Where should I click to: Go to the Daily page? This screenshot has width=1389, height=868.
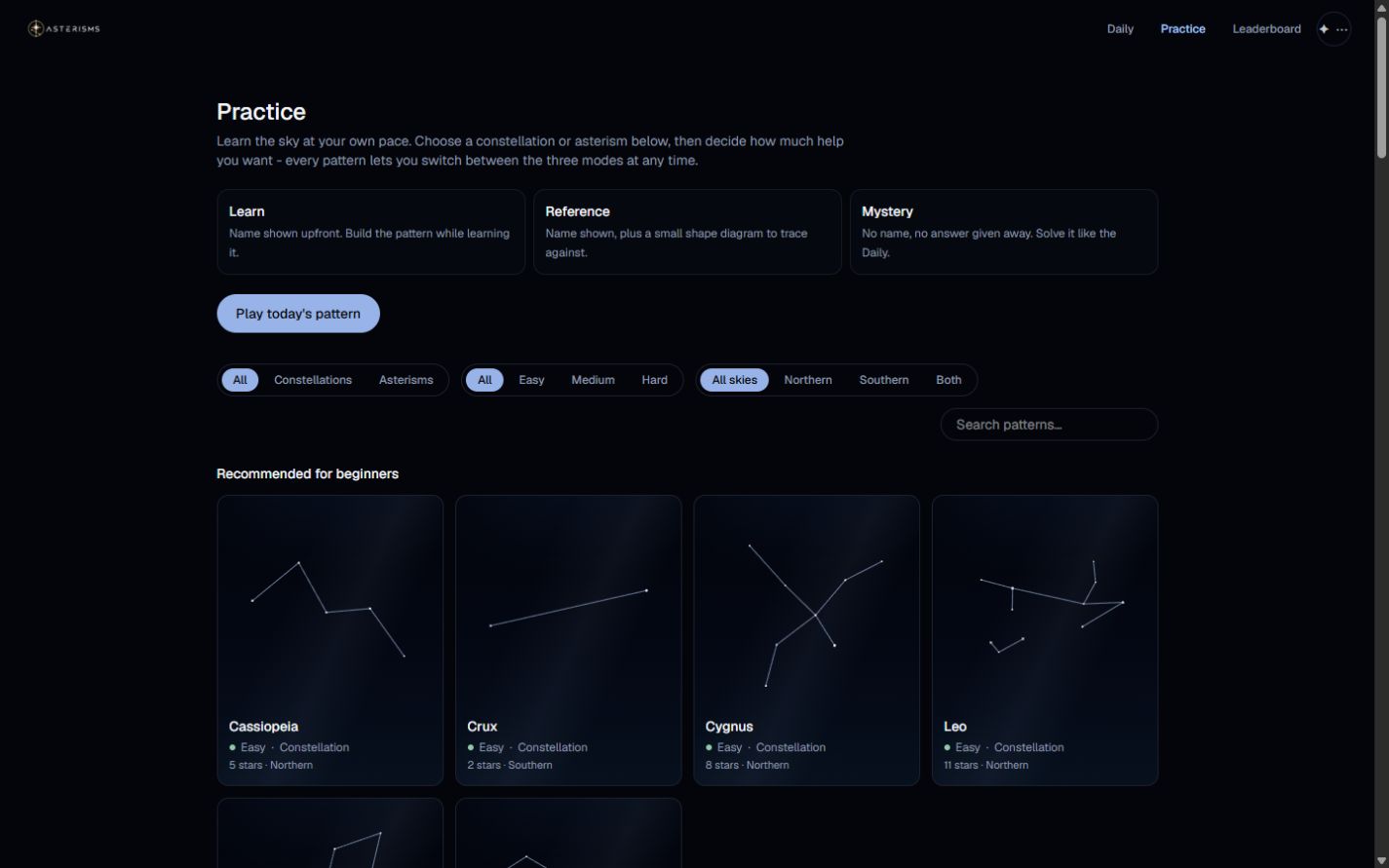pyautogui.click(x=1120, y=29)
